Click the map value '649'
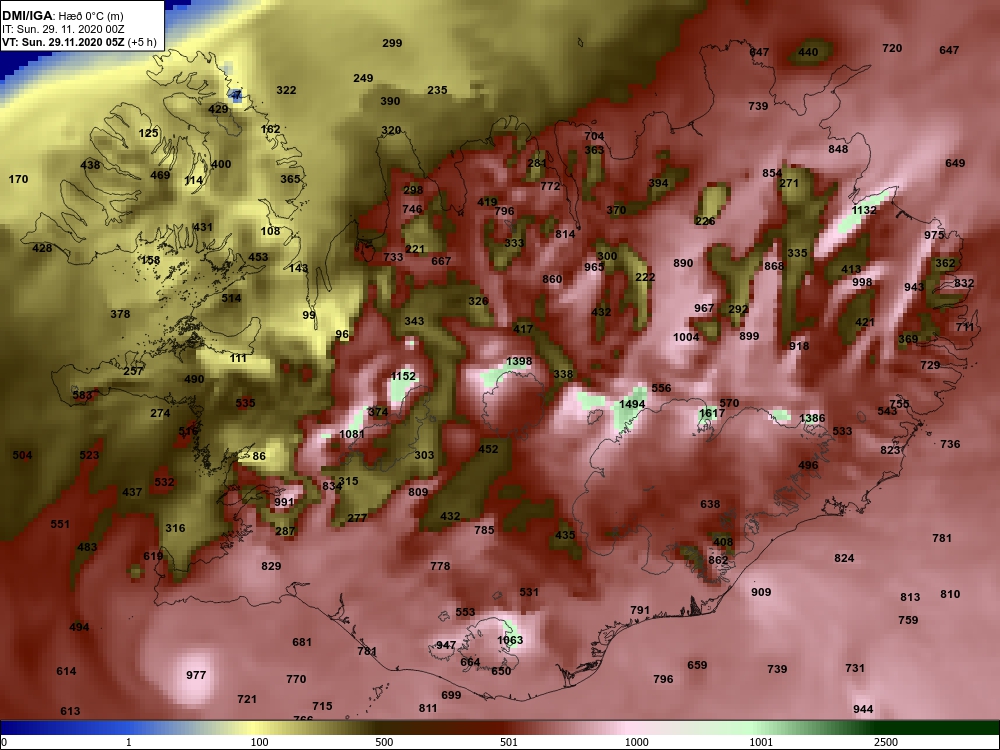Image resolution: width=1000 pixels, height=750 pixels. coord(955,163)
